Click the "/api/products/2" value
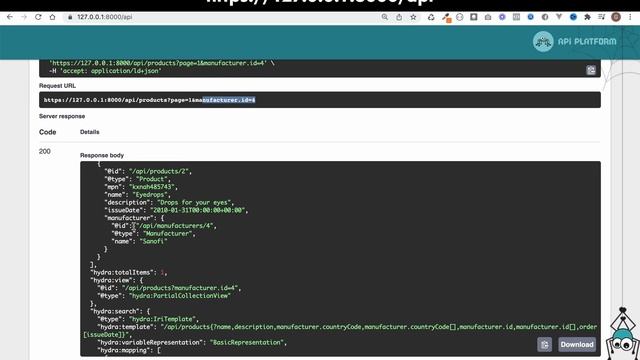 [x=160, y=171]
